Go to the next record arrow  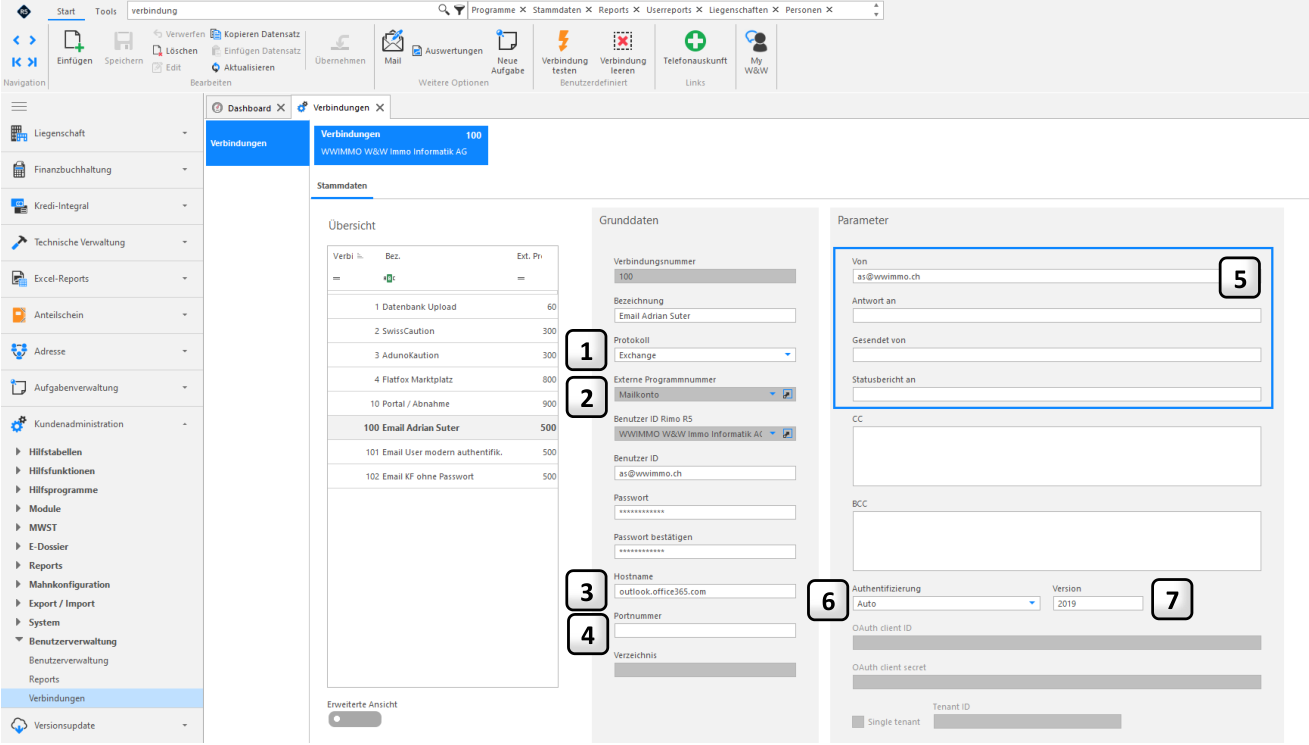tap(33, 40)
